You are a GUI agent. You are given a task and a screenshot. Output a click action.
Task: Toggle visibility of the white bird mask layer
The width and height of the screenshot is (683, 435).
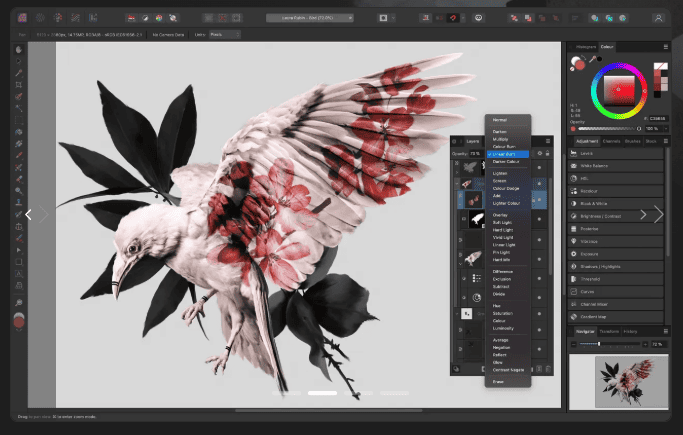[539, 219]
